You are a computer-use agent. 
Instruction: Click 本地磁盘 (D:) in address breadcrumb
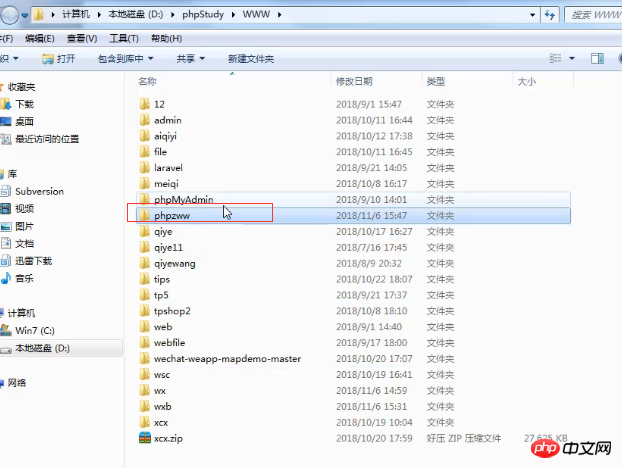pos(136,14)
